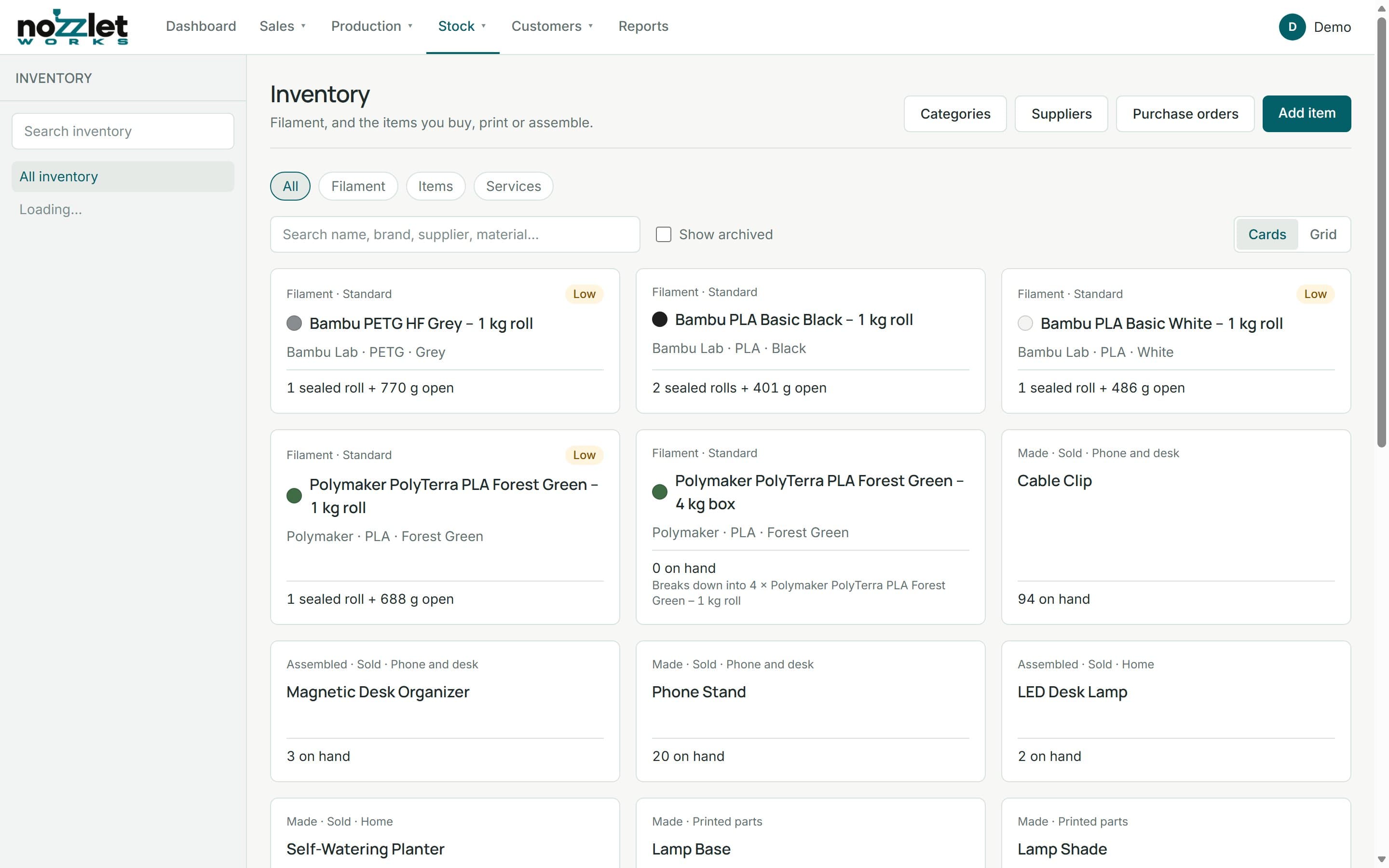Image resolution: width=1389 pixels, height=868 pixels.
Task: Filter by Items
Action: 436,186
